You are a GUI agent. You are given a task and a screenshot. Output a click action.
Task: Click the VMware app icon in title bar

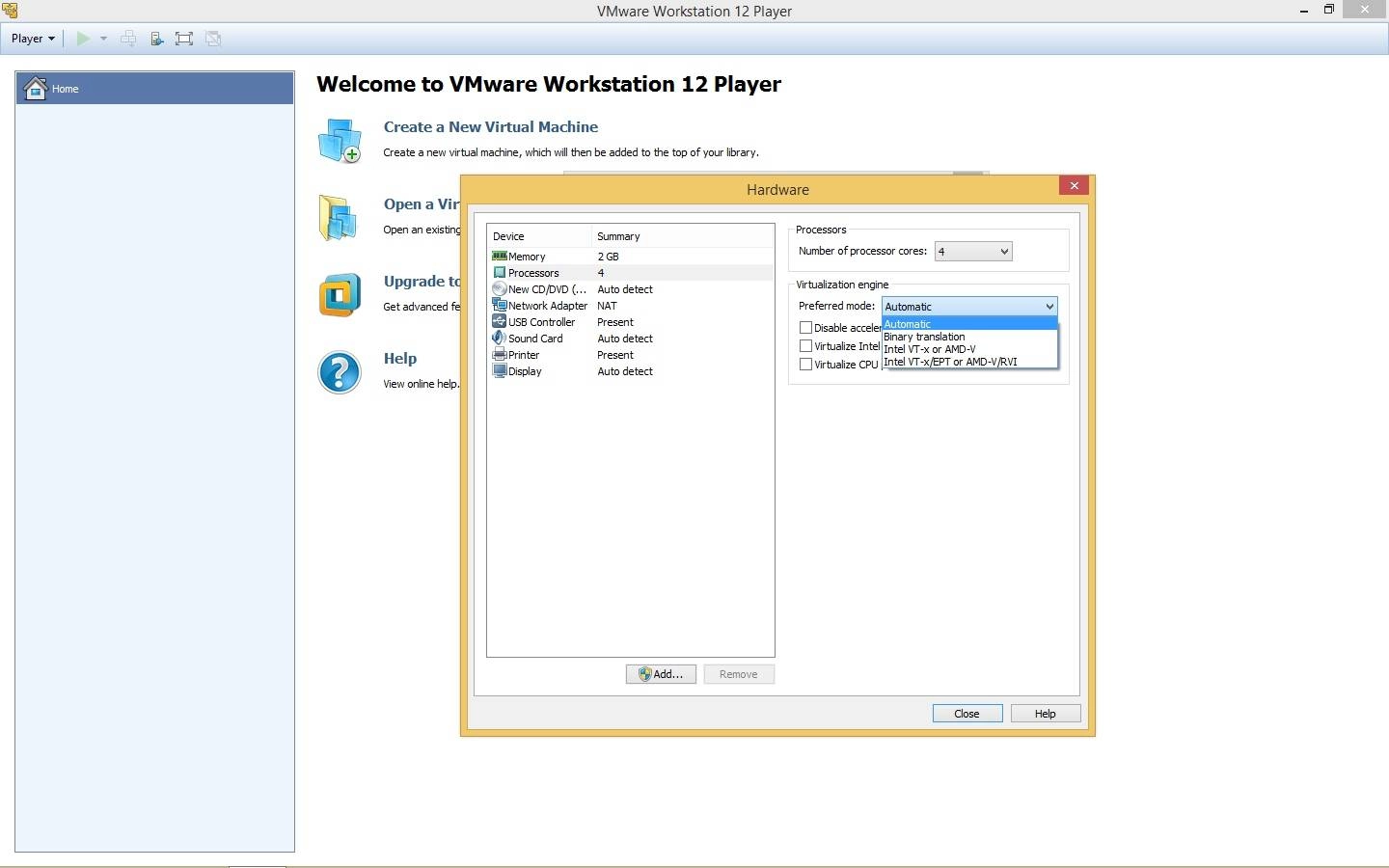(10, 11)
